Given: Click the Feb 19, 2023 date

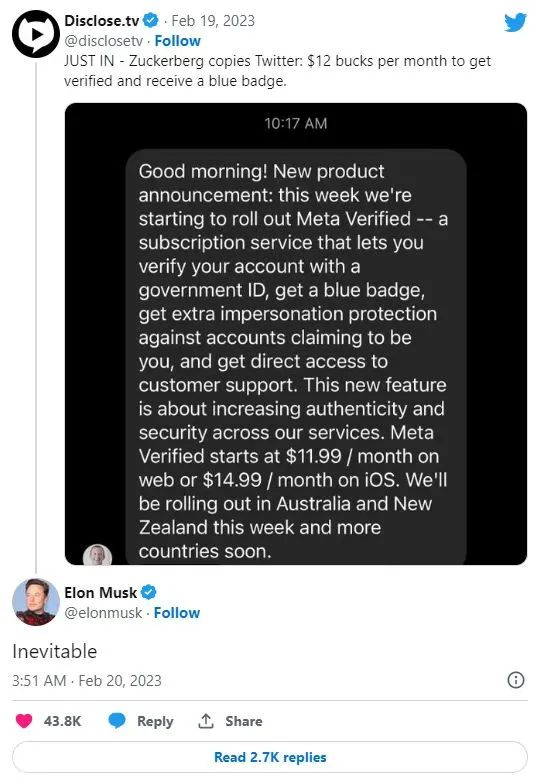Looking at the screenshot, I should [213, 20].
